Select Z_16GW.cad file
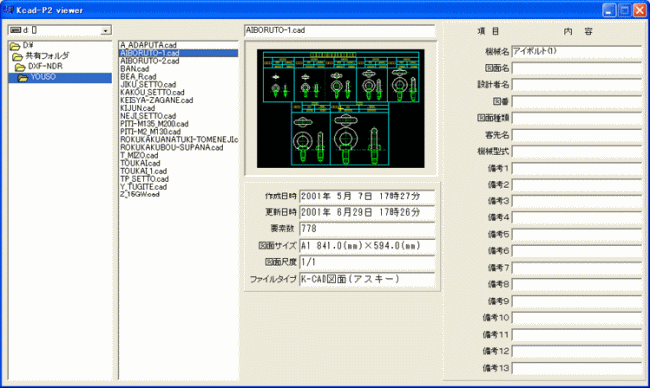The width and height of the screenshot is (650, 388). (x=140, y=194)
